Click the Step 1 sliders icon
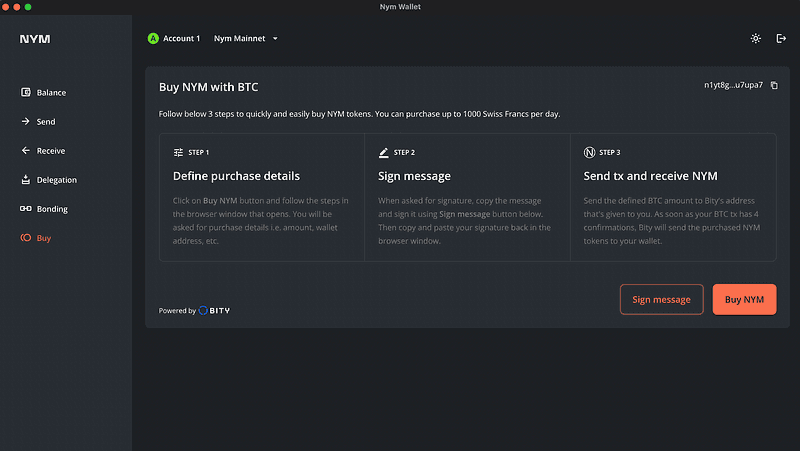This screenshot has width=800, height=451. point(178,152)
